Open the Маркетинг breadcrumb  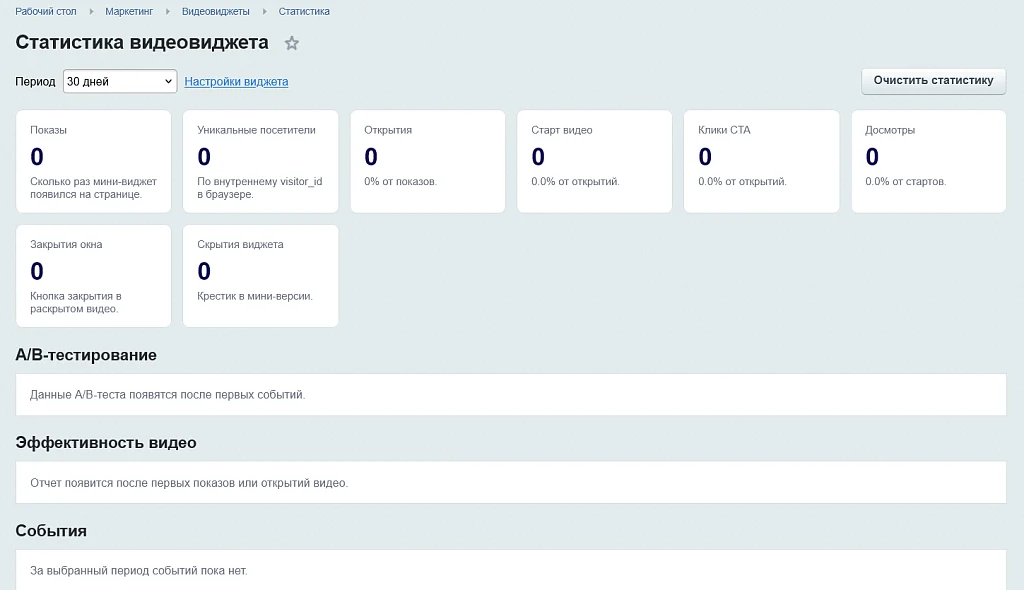click(129, 11)
